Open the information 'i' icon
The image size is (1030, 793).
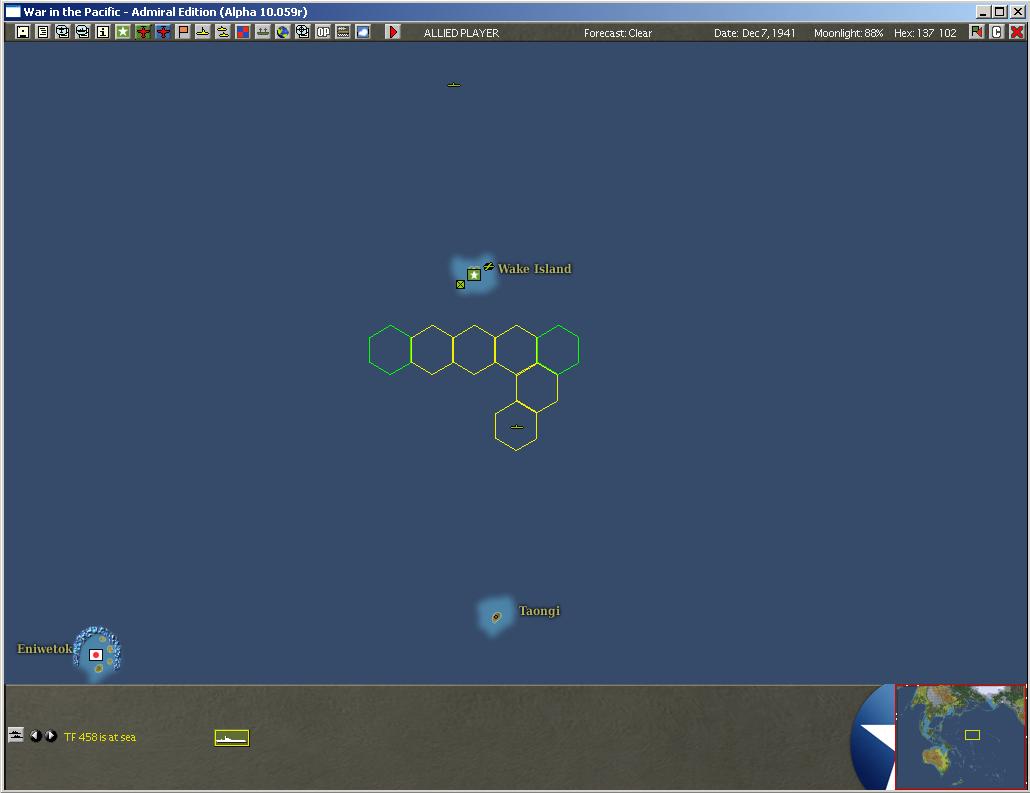(x=102, y=32)
